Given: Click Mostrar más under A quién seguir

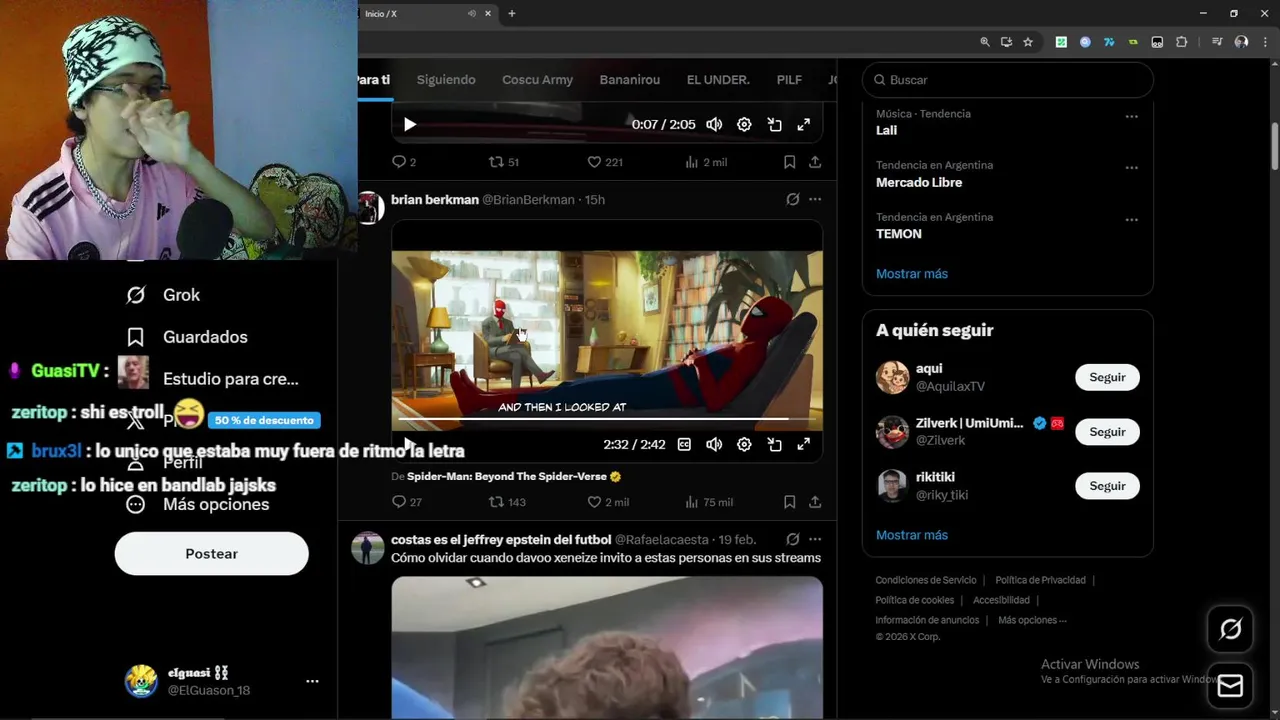Looking at the screenshot, I should click(912, 535).
